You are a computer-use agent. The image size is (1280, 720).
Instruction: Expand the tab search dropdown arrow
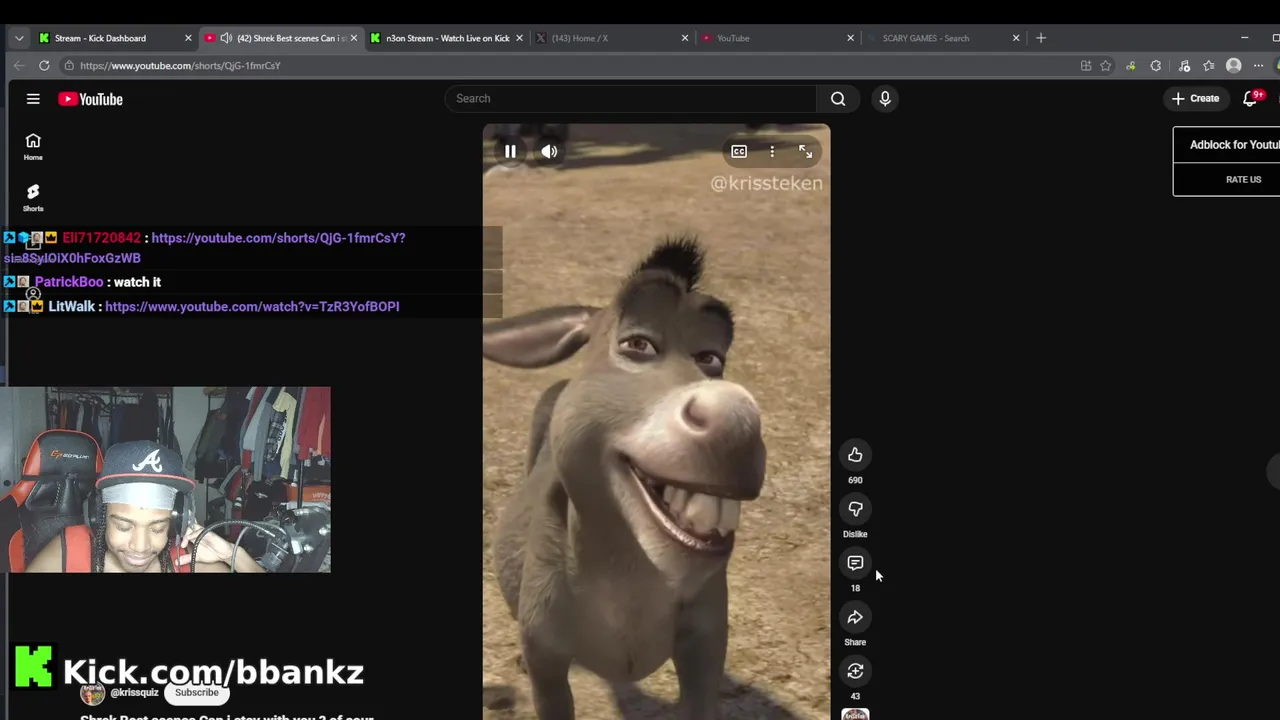tap(19, 38)
